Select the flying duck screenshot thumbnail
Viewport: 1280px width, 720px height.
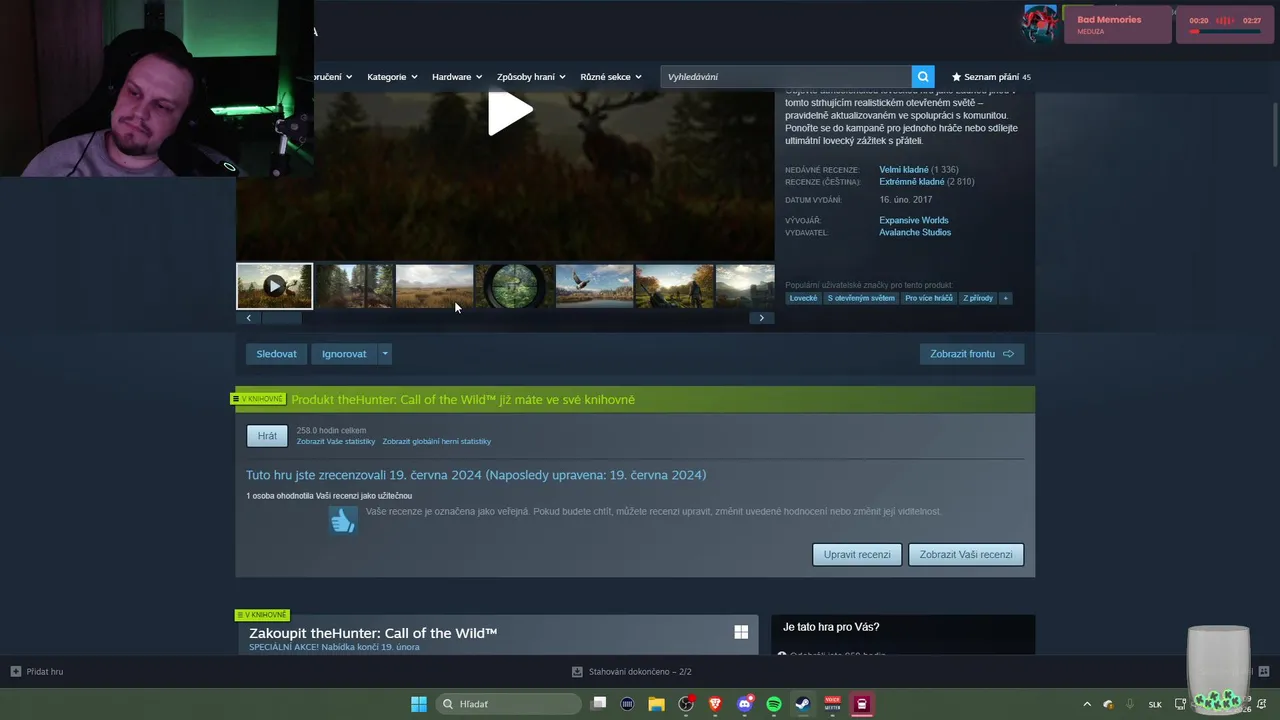pyautogui.click(x=594, y=286)
